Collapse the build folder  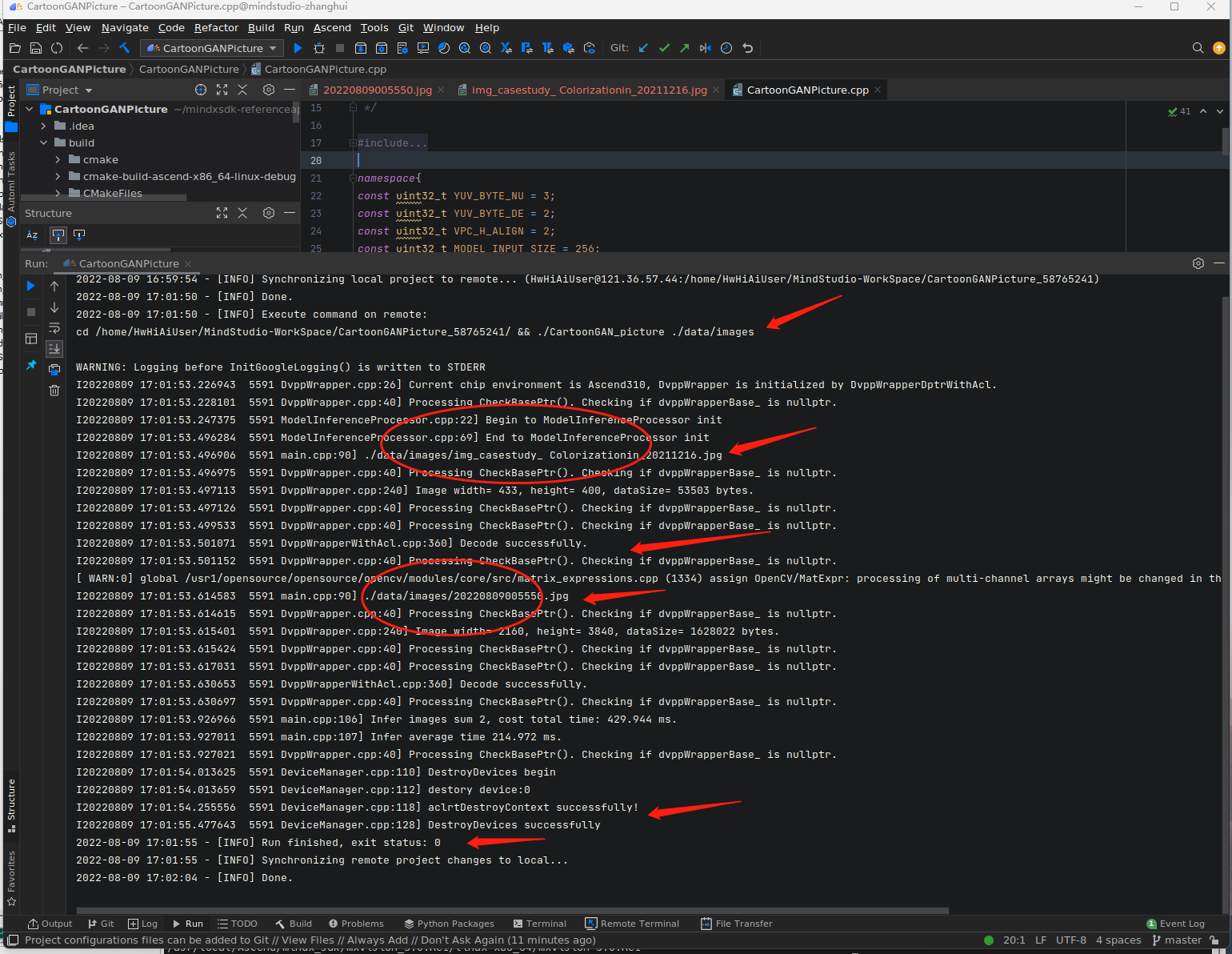point(44,142)
